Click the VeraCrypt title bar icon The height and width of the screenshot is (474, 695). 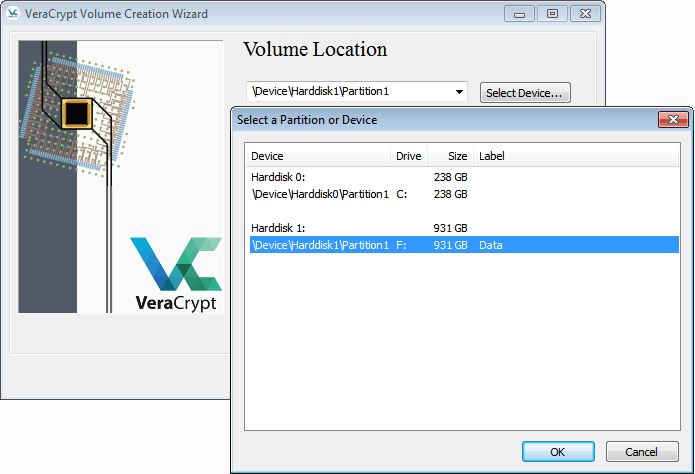point(13,14)
